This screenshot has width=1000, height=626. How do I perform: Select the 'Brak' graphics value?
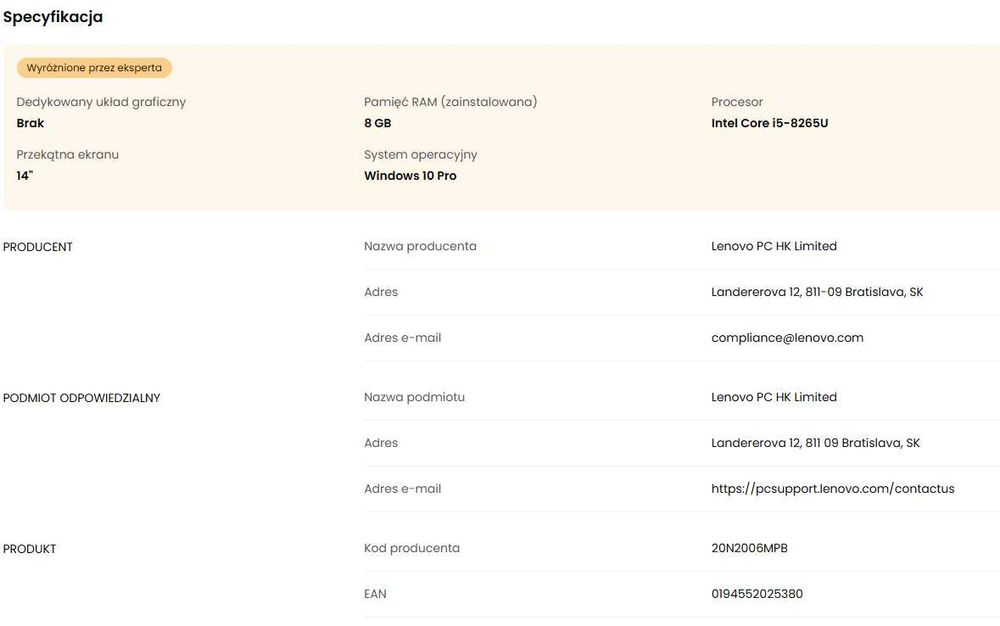click(x=30, y=123)
